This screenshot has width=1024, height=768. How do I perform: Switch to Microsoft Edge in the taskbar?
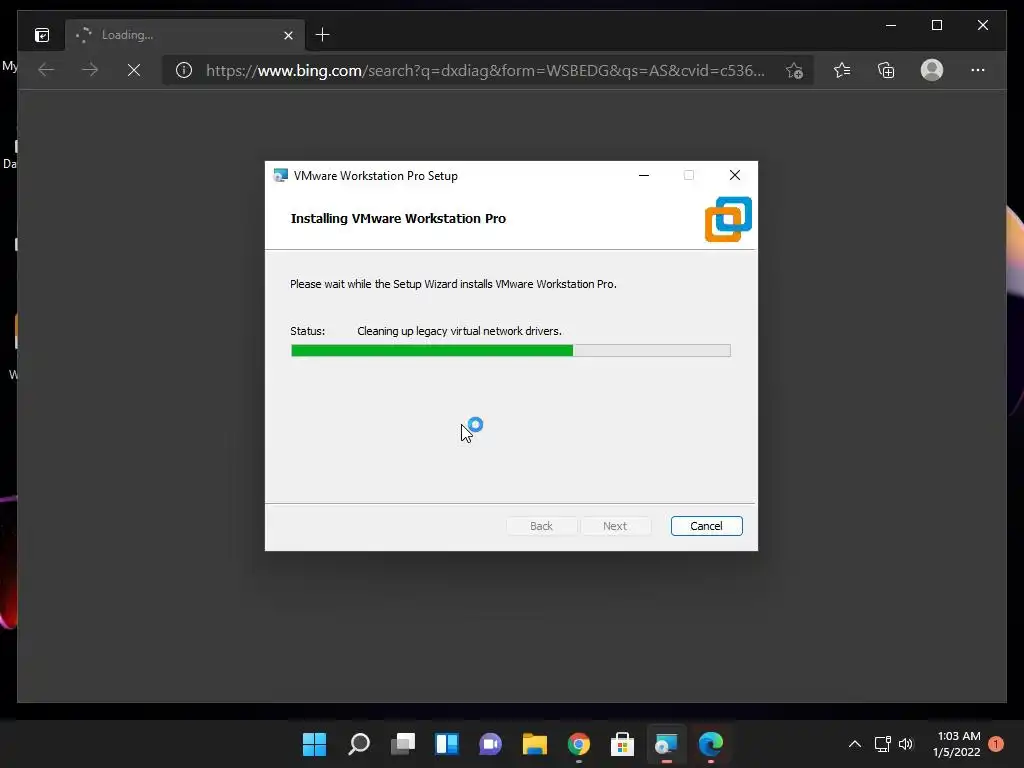(x=711, y=744)
